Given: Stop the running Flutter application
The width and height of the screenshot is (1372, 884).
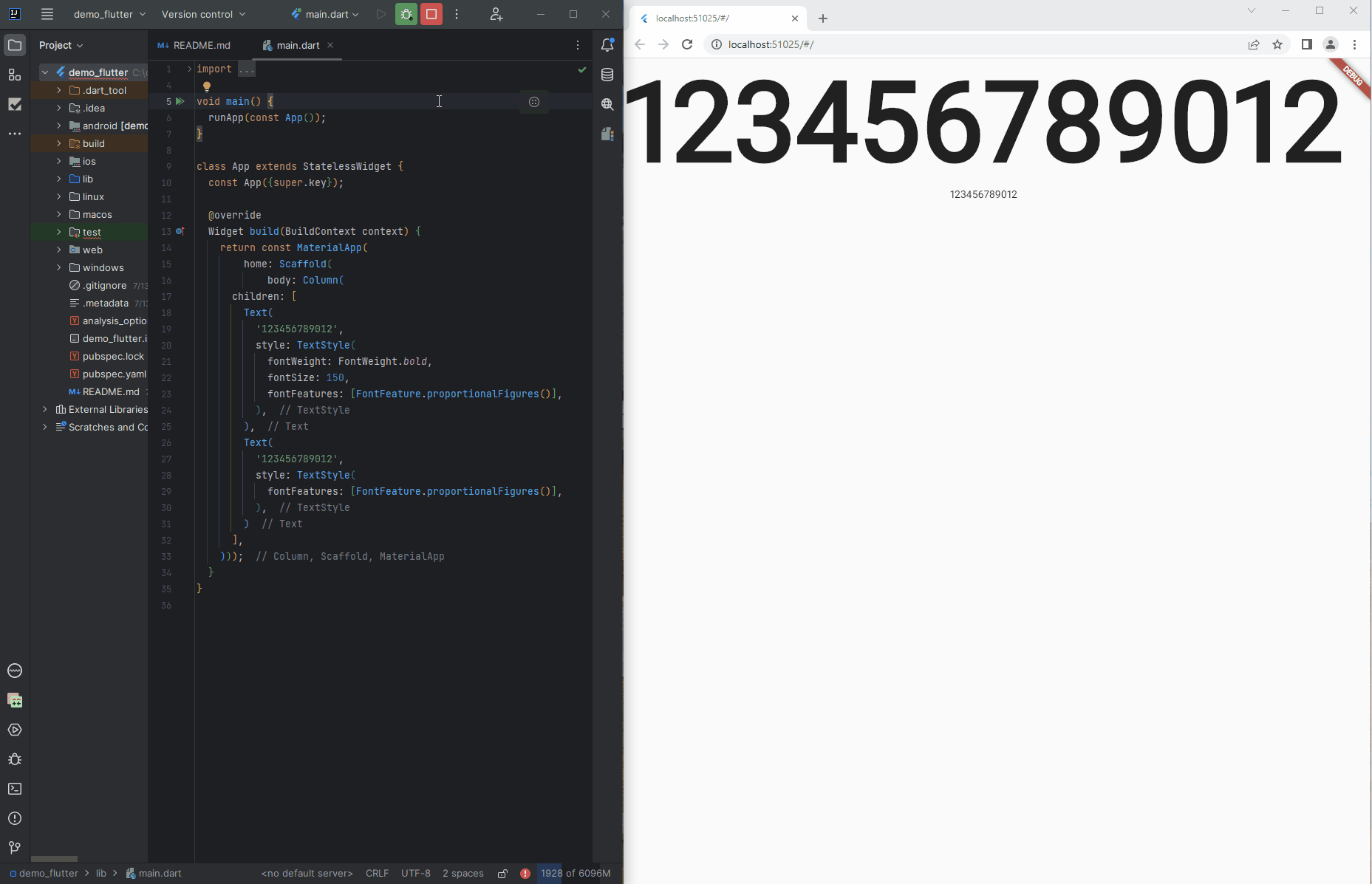Looking at the screenshot, I should (x=431, y=14).
